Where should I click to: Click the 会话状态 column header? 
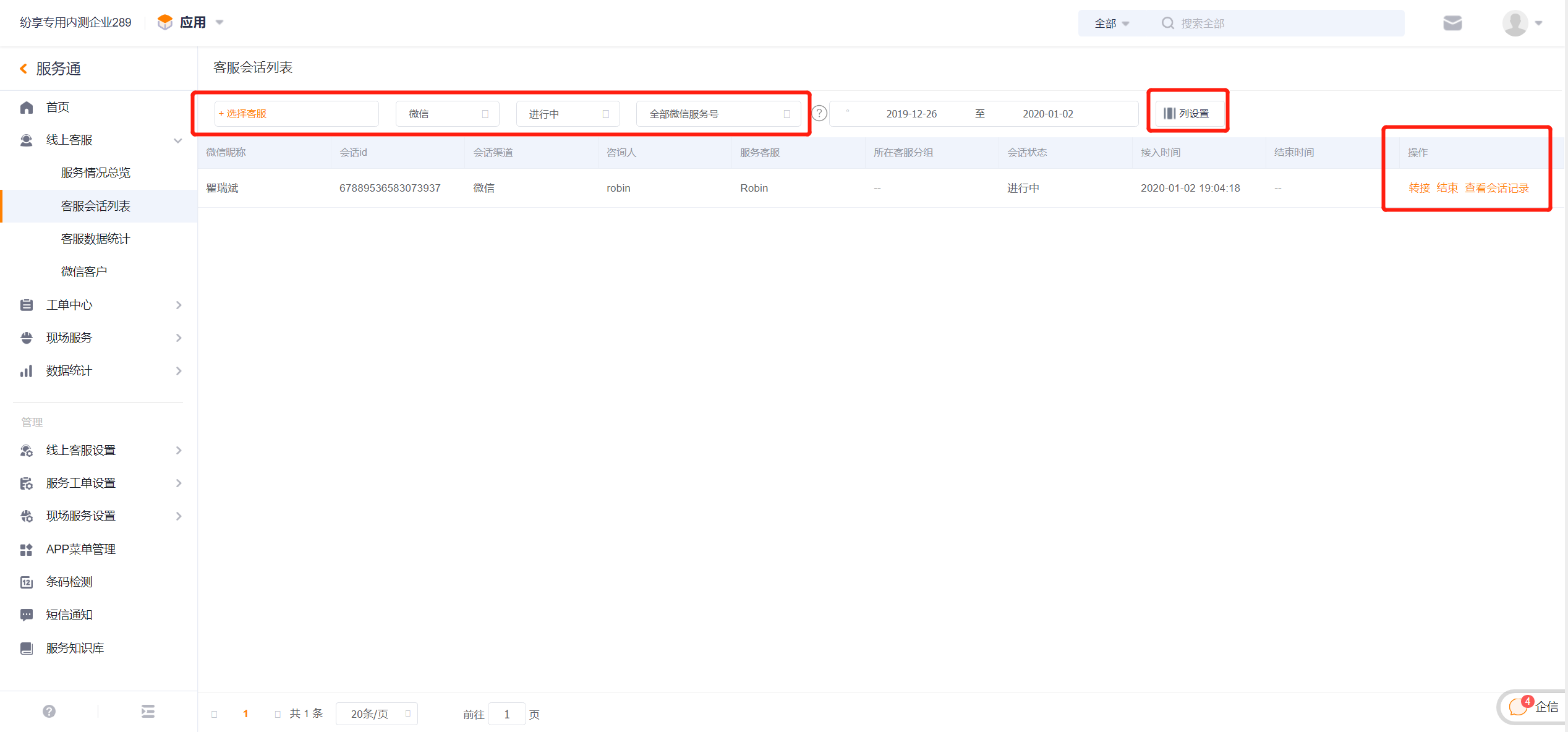pos(1027,153)
